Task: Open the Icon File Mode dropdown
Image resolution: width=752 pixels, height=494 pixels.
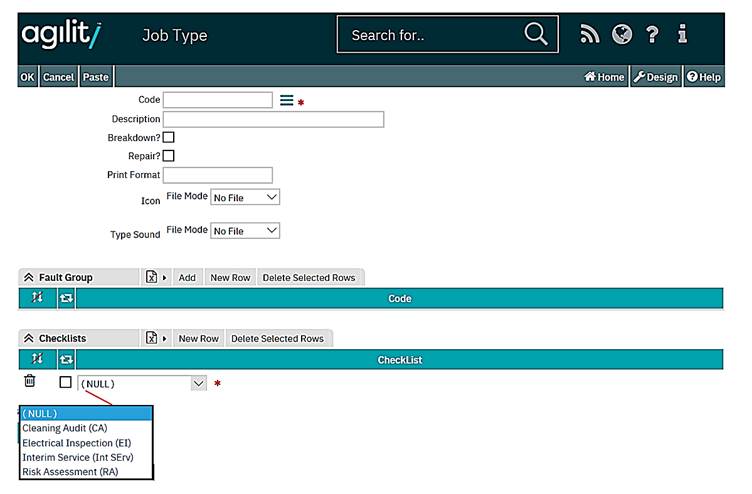Action: [245, 198]
